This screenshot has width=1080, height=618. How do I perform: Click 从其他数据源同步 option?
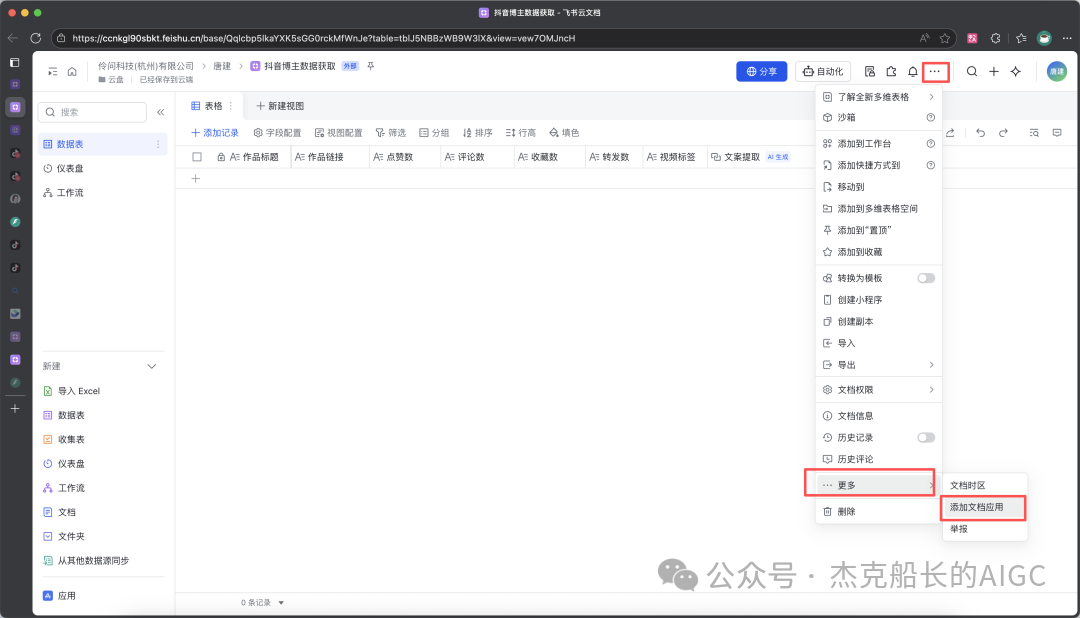pyautogui.click(x=86, y=561)
